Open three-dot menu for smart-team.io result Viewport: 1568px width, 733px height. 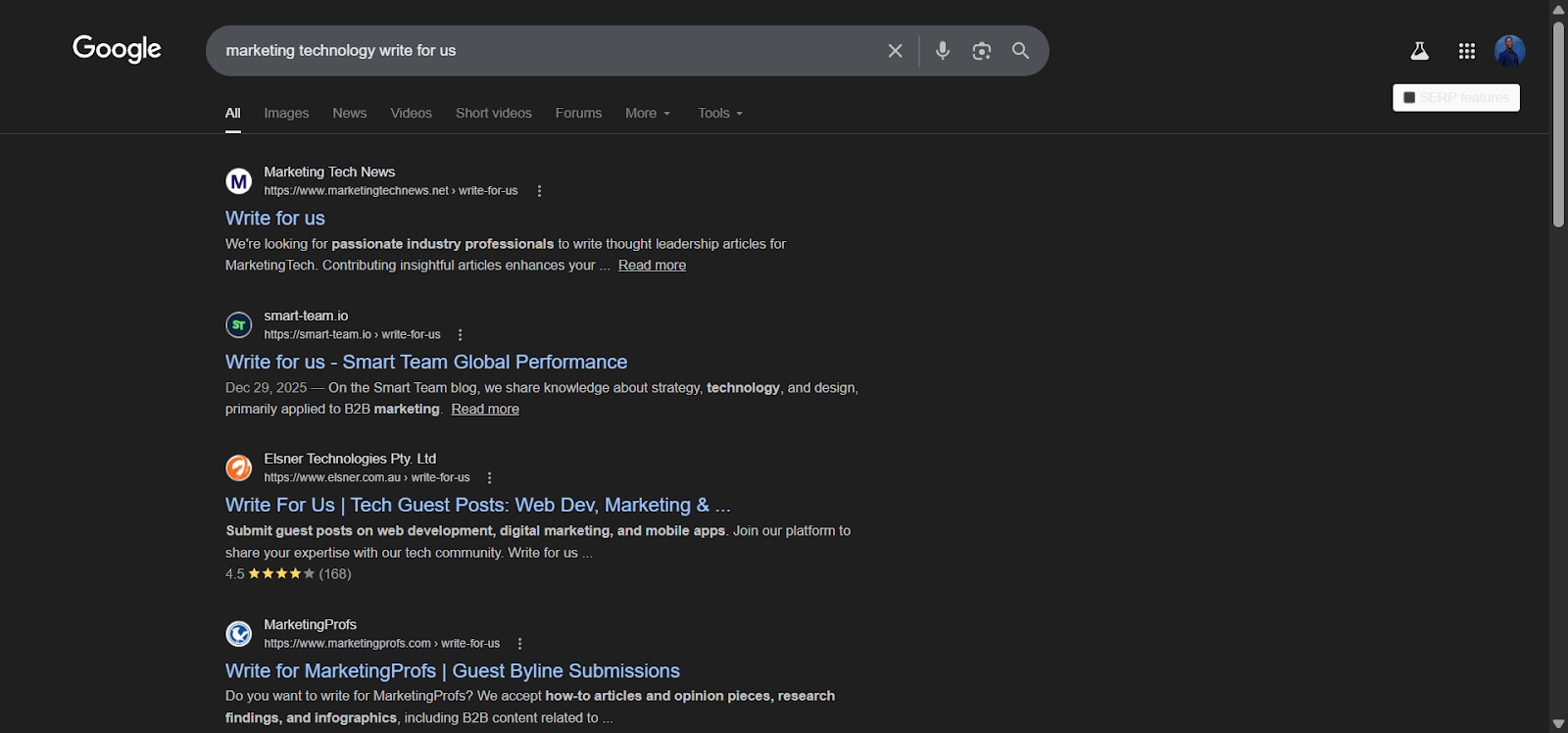pyautogui.click(x=460, y=334)
